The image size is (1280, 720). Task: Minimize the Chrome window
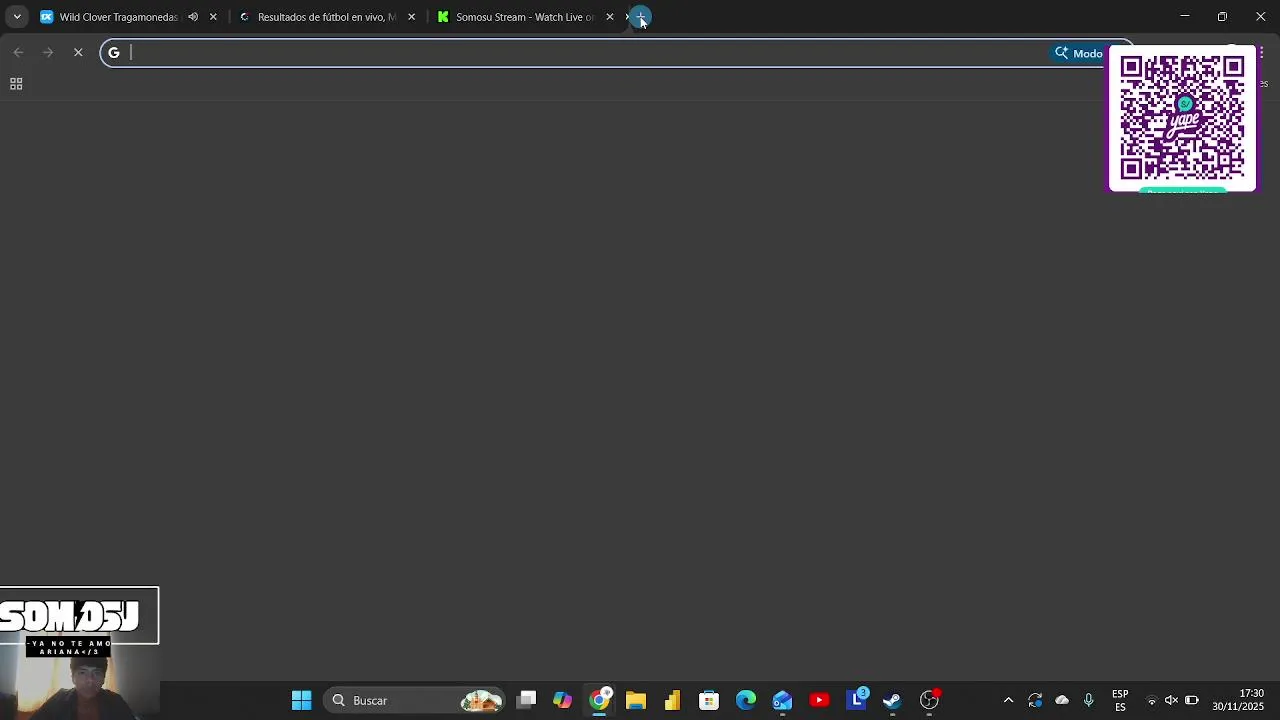pos(1185,17)
